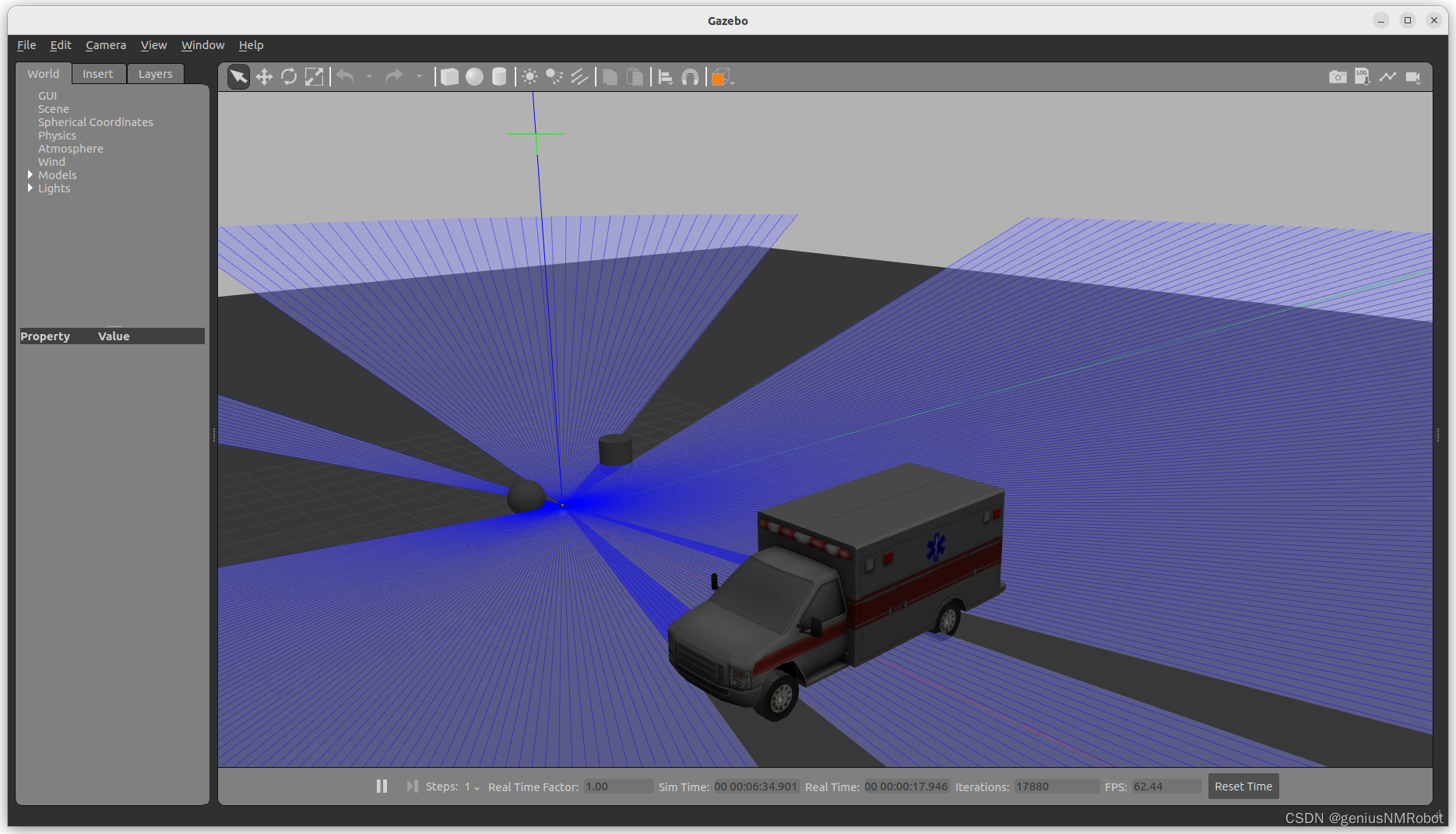Expand the Lights tree item
The image size is (1456, 834).
click(30, 188)
